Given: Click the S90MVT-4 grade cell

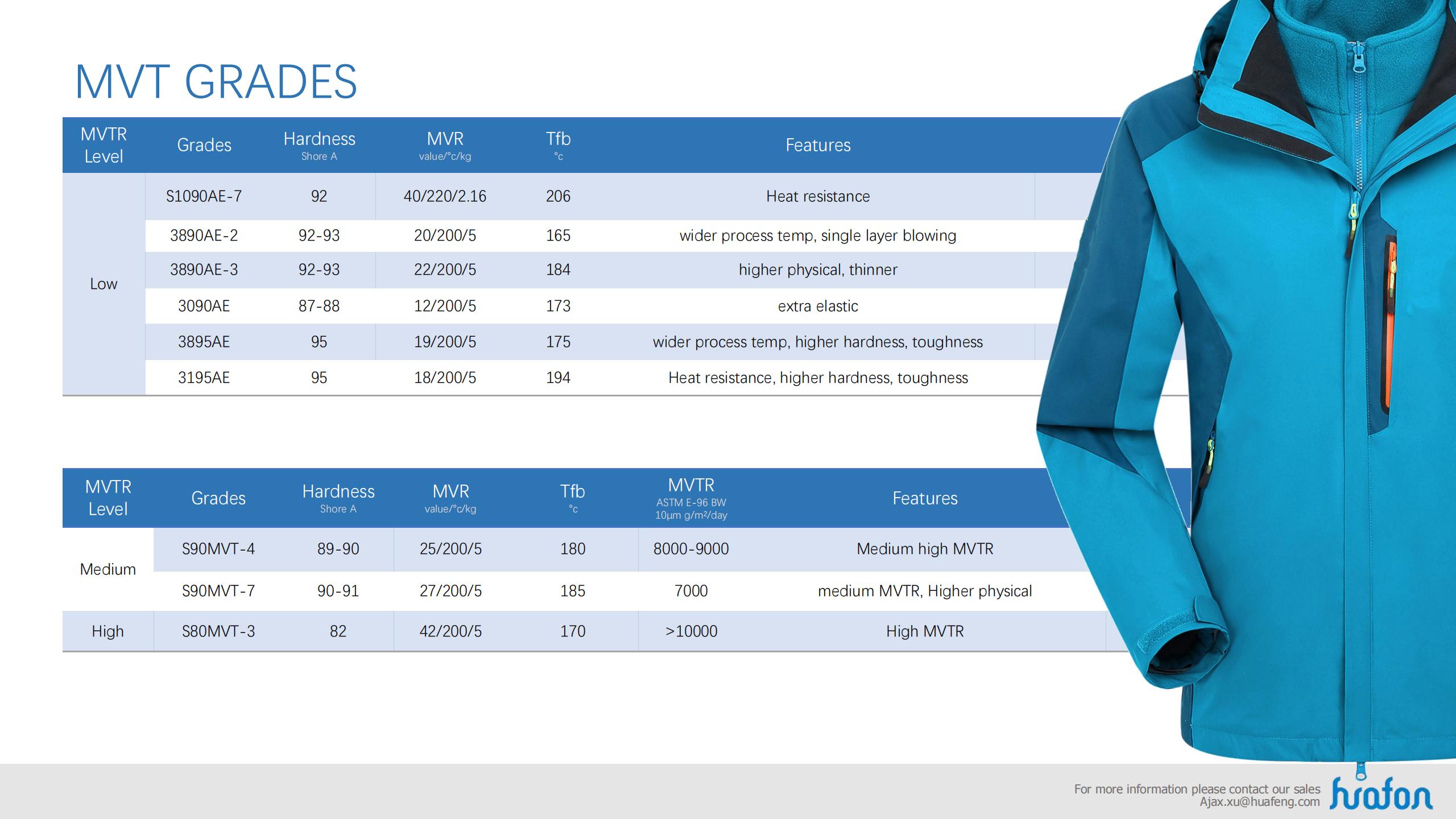Looking at the screenshot, I should (x=218, y=549).
